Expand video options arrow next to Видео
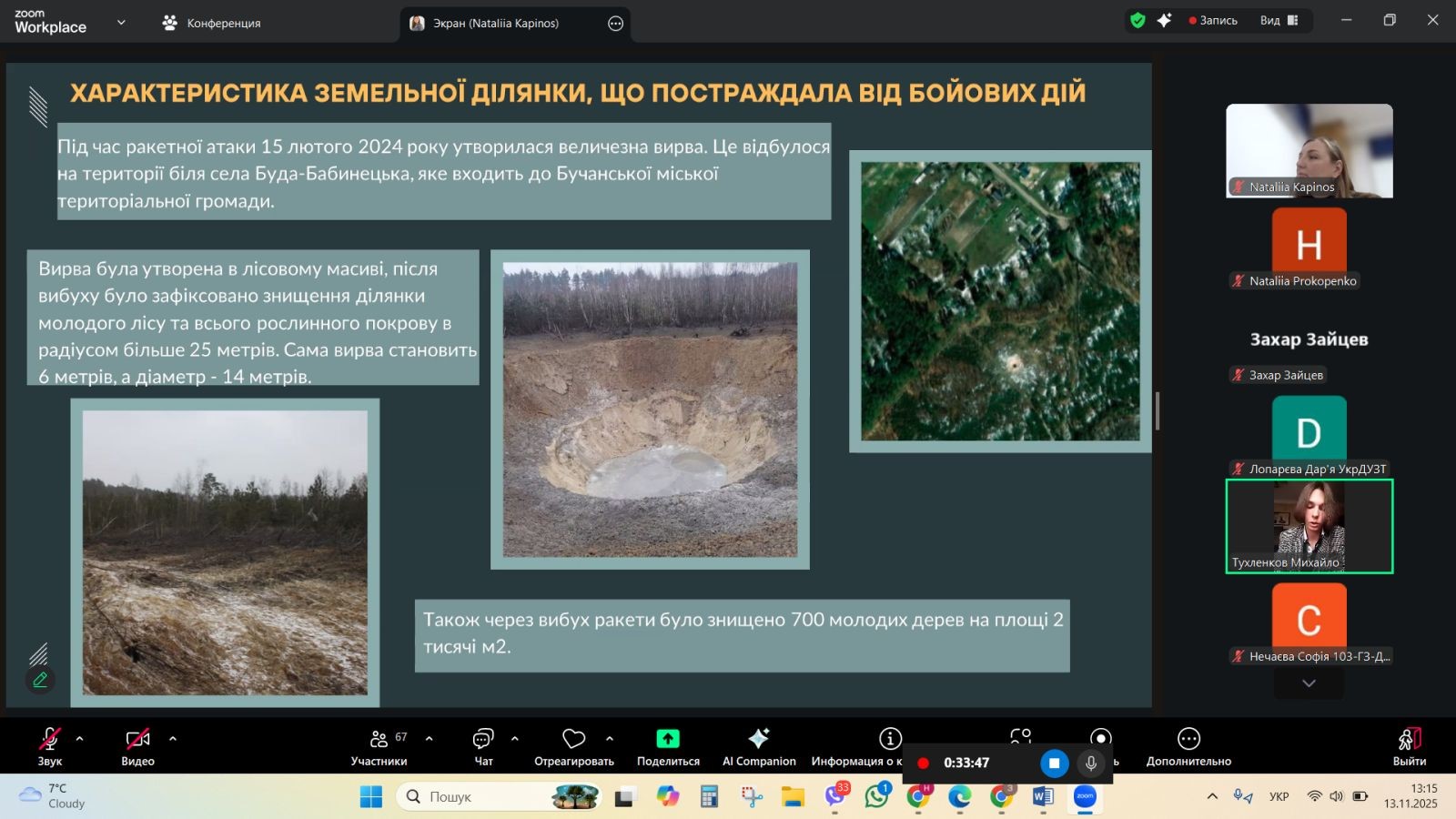The height and width of the screenshot is (819, 1456). (x=173, y=739)
